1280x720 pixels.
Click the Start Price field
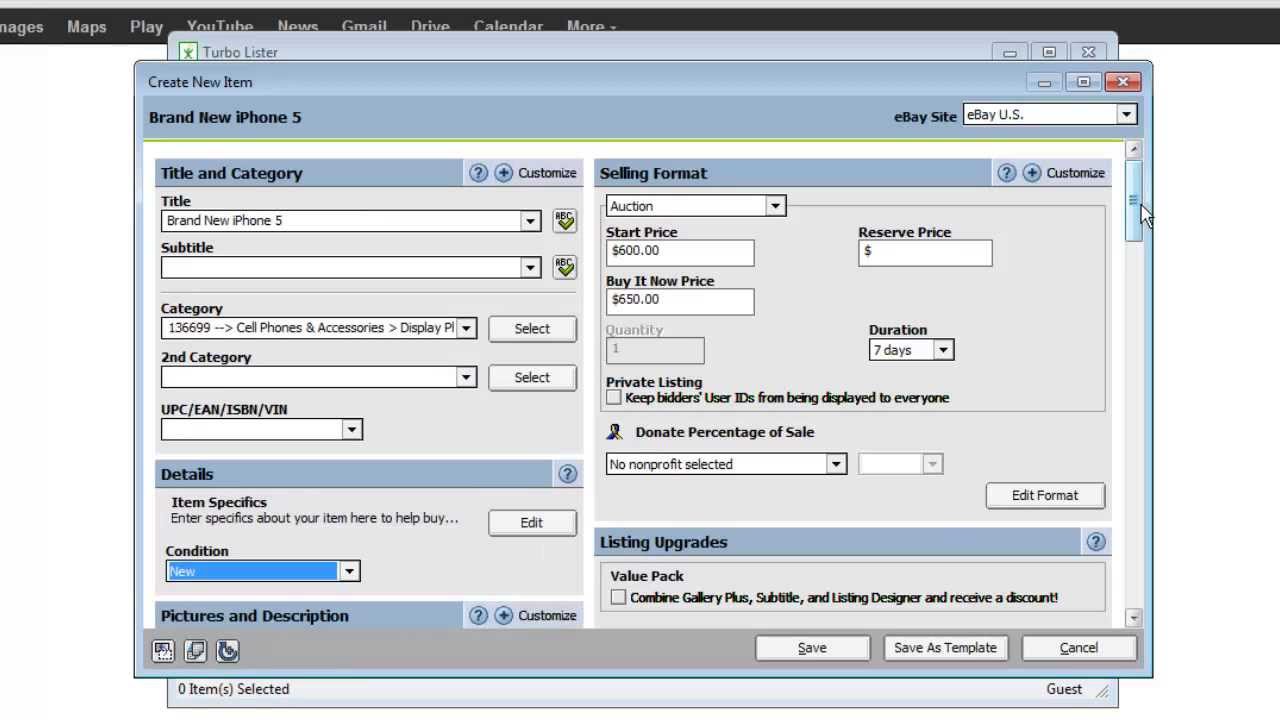680,252
